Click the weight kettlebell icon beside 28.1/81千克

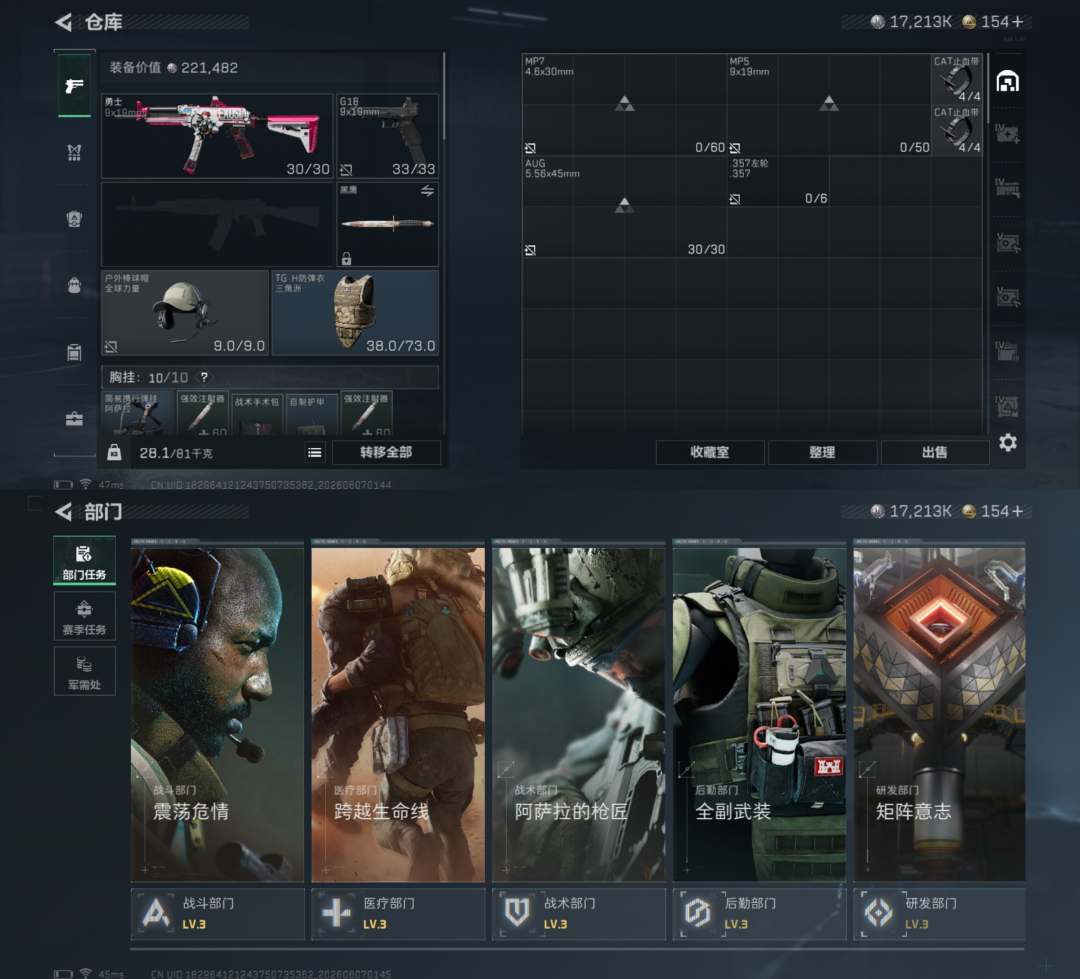coord(114,452)
